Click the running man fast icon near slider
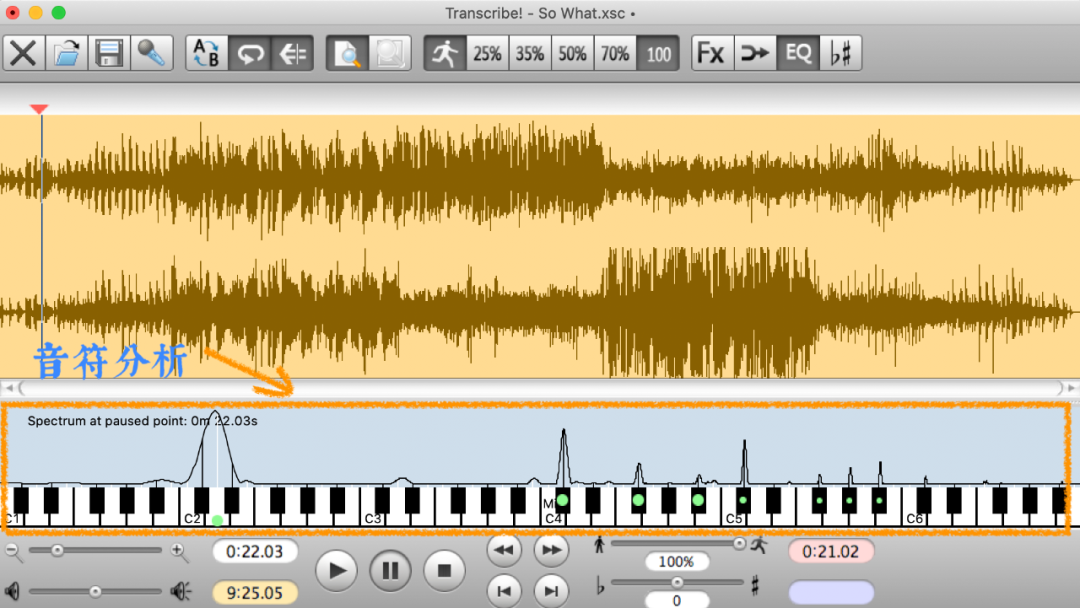The height and width of the screenshot is (608, 1080). [759, 544]
